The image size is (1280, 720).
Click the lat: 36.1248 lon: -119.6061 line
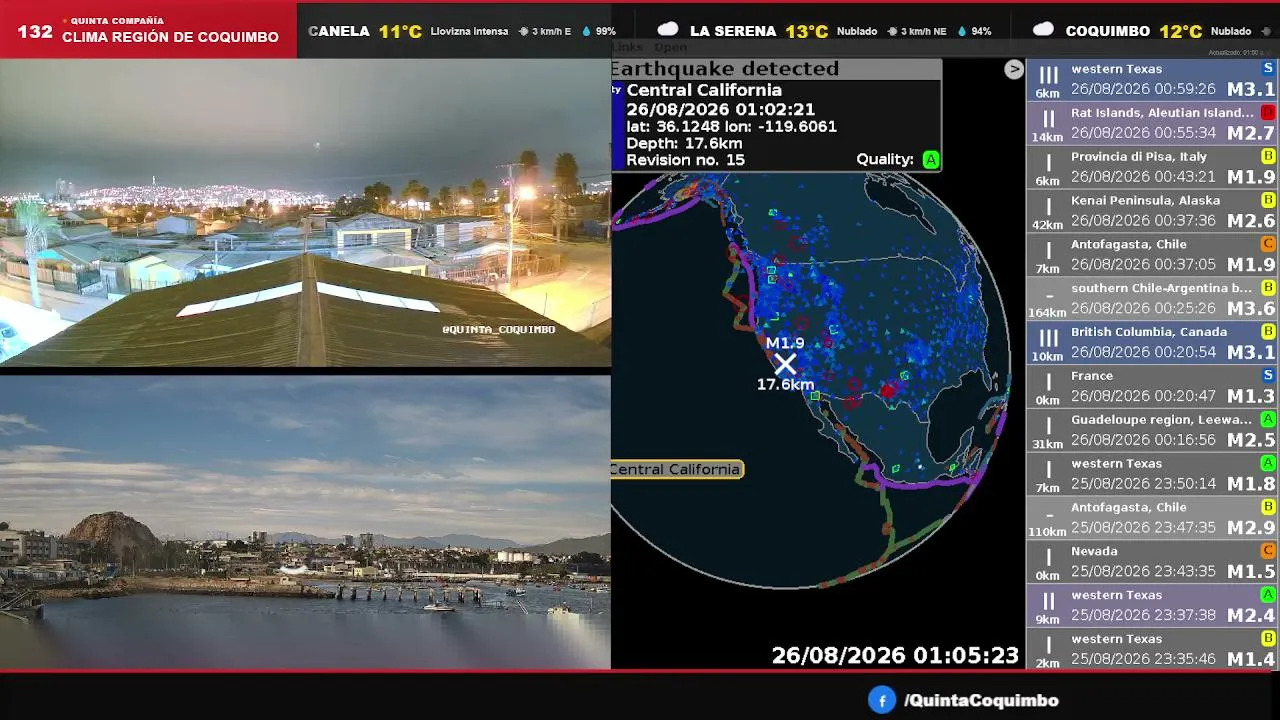click(x=731, y=126)
